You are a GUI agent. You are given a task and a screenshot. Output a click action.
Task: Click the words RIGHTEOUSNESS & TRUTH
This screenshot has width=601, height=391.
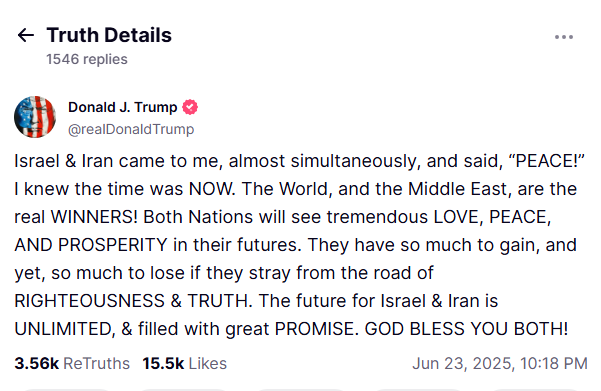[x=133, y=301]
